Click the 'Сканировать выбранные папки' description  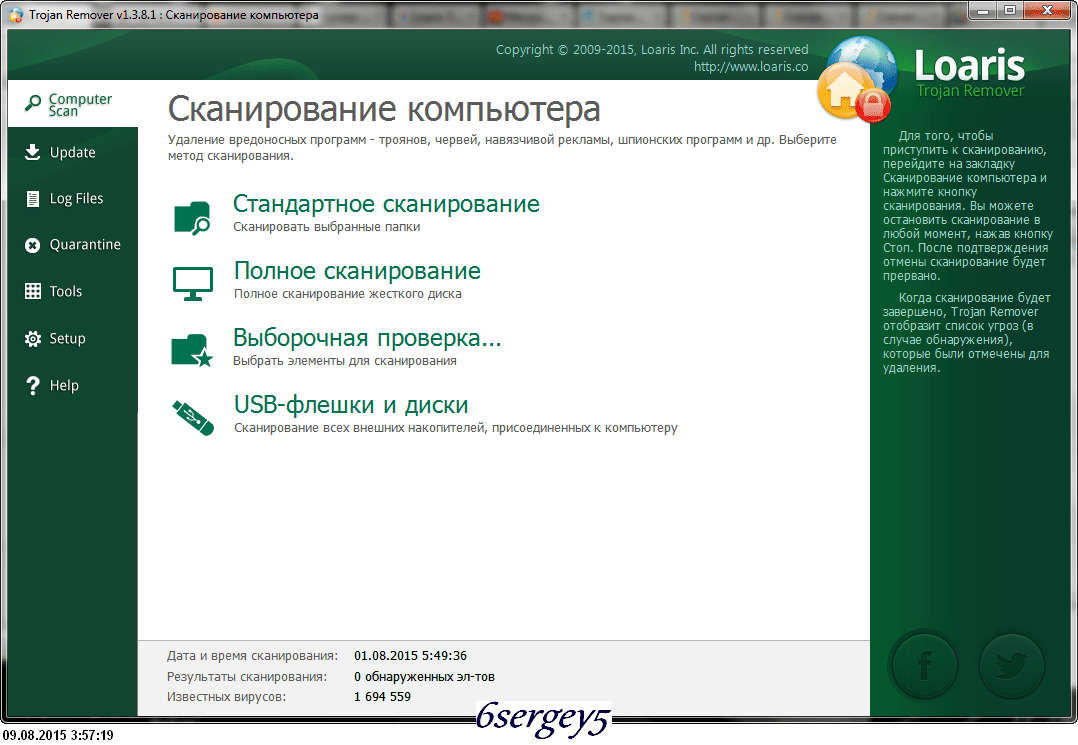point(327,227)
